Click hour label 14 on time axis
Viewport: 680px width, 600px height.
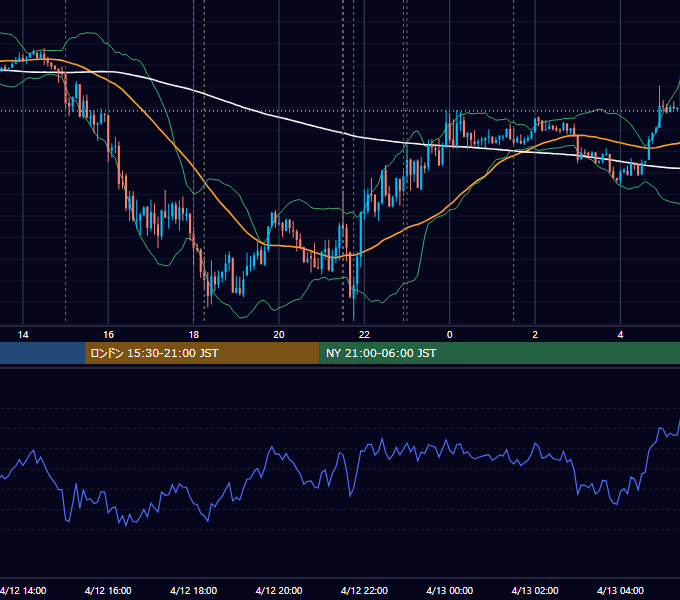pyautogui.click(x=23, y=335)
